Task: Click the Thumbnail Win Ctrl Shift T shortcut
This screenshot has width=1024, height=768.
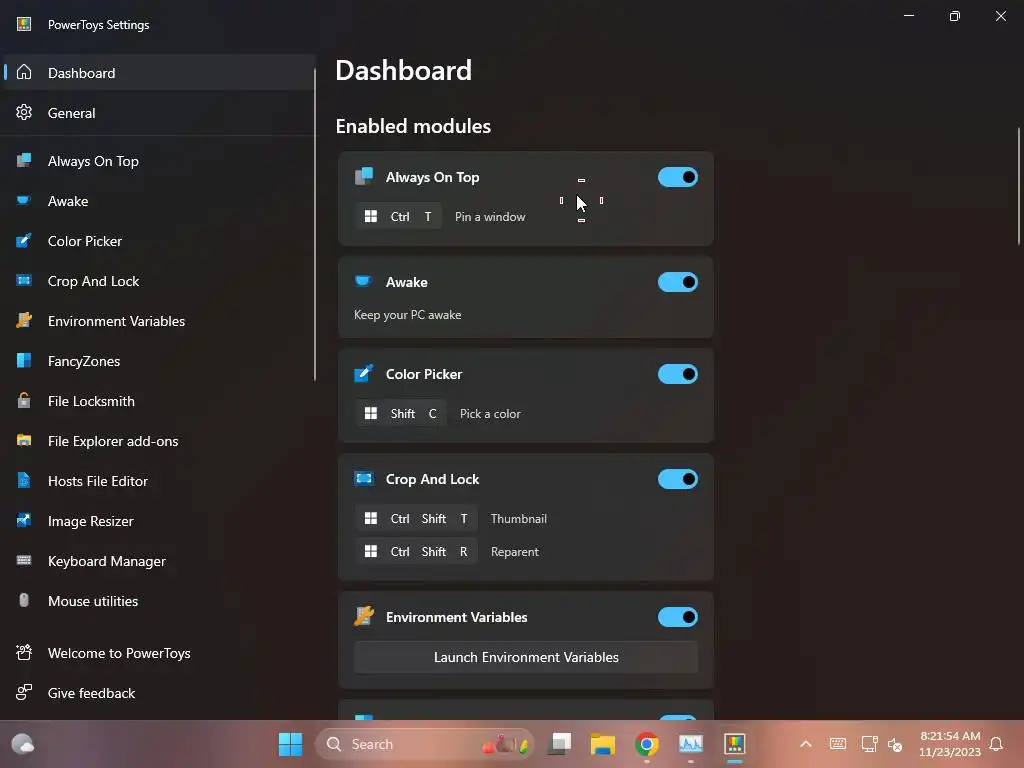Action: click(x=416, y=519)
